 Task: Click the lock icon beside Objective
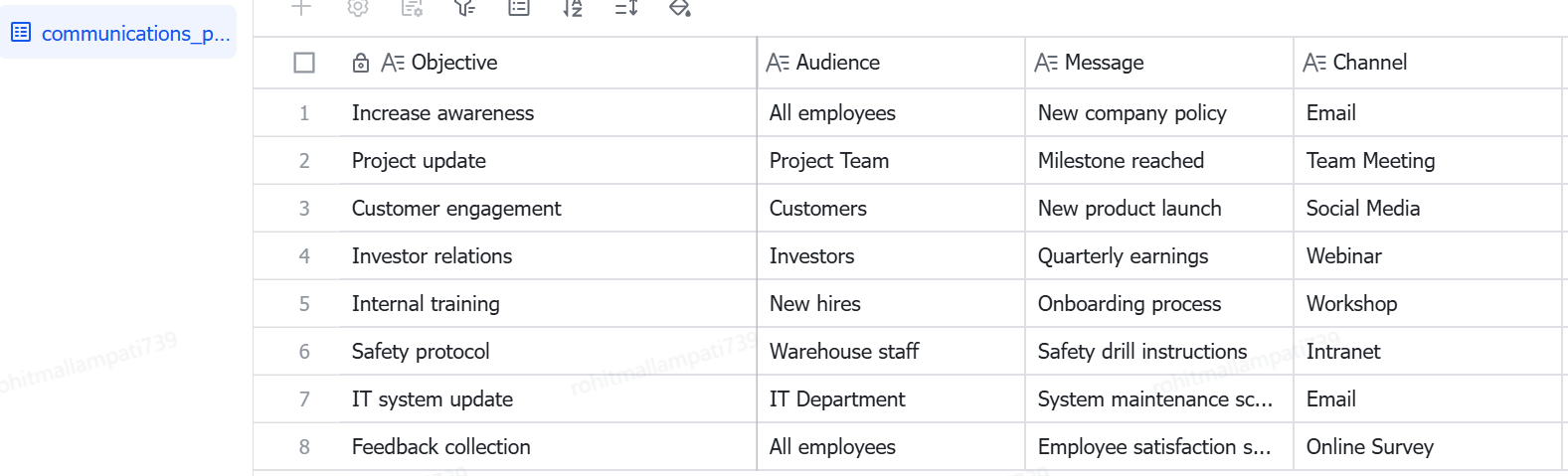[x=361, y=63]
